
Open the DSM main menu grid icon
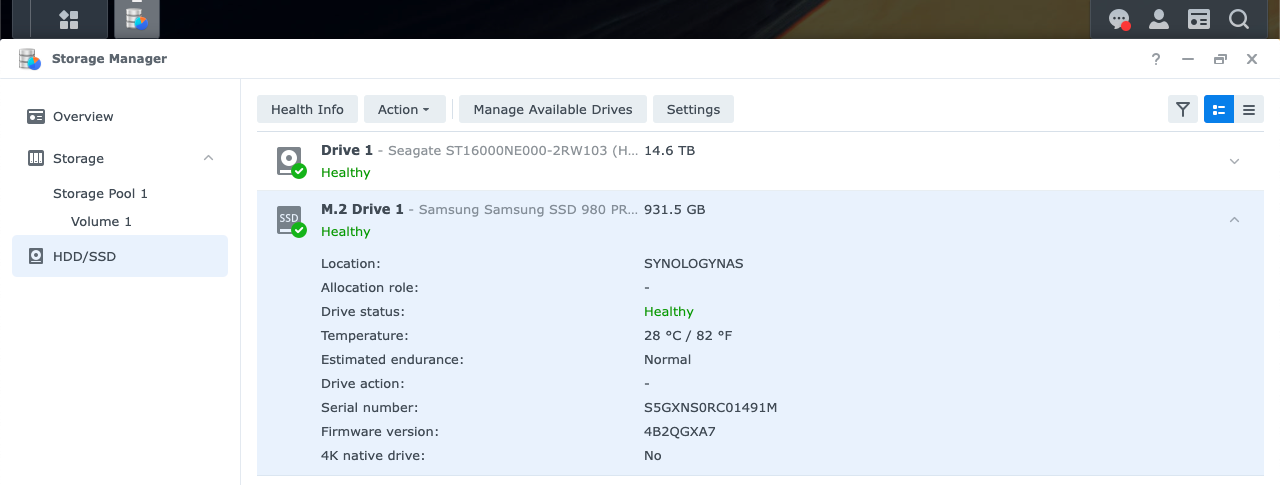pyautogui.click(x=69, y=19)
